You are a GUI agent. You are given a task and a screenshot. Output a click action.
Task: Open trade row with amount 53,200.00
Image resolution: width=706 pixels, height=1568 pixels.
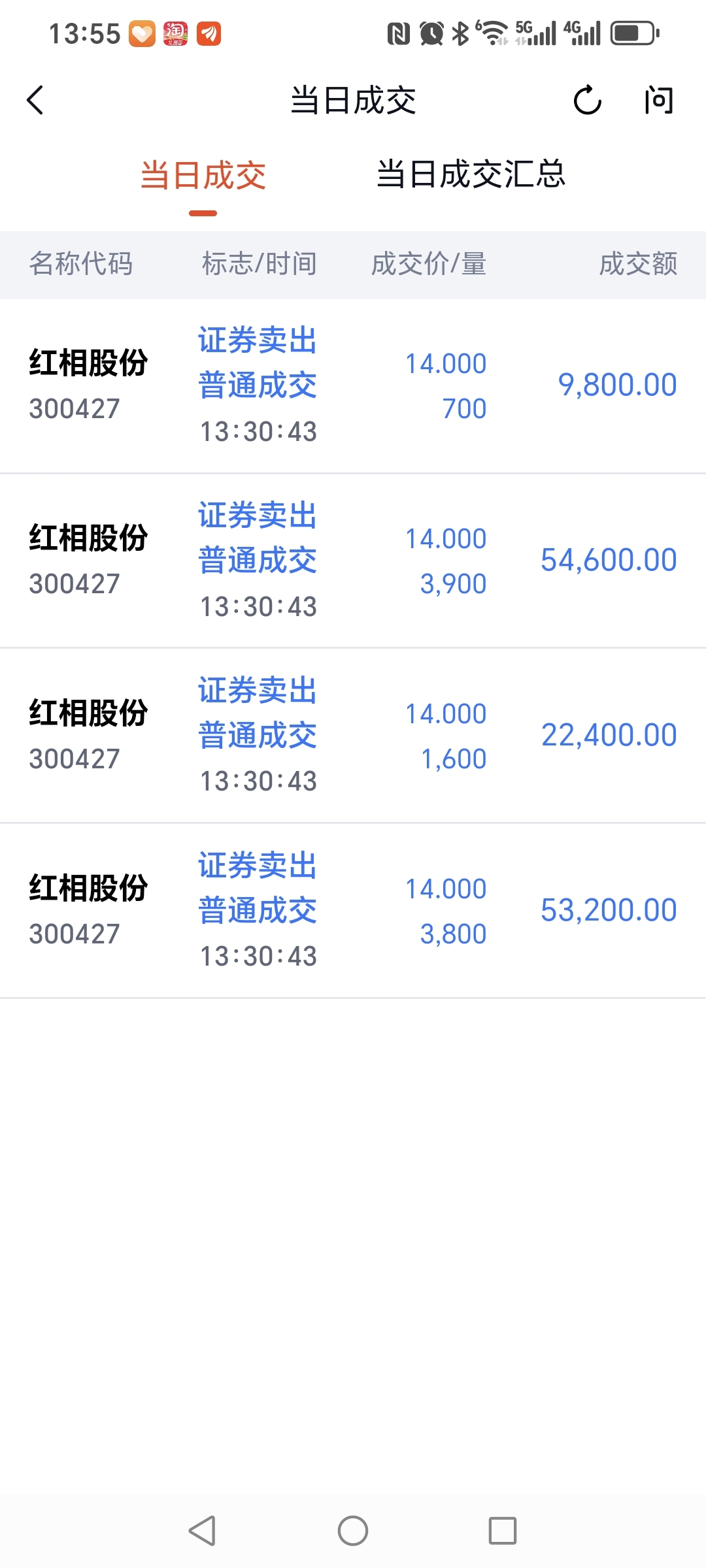[x=353, y=911]
